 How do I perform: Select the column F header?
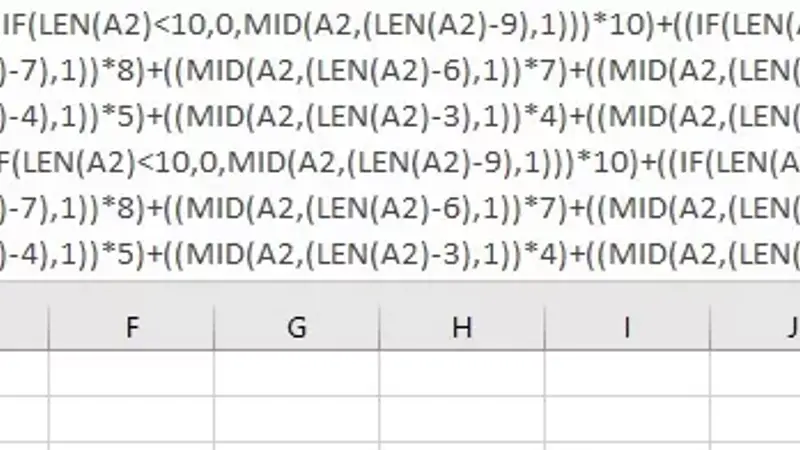[132, 327]
